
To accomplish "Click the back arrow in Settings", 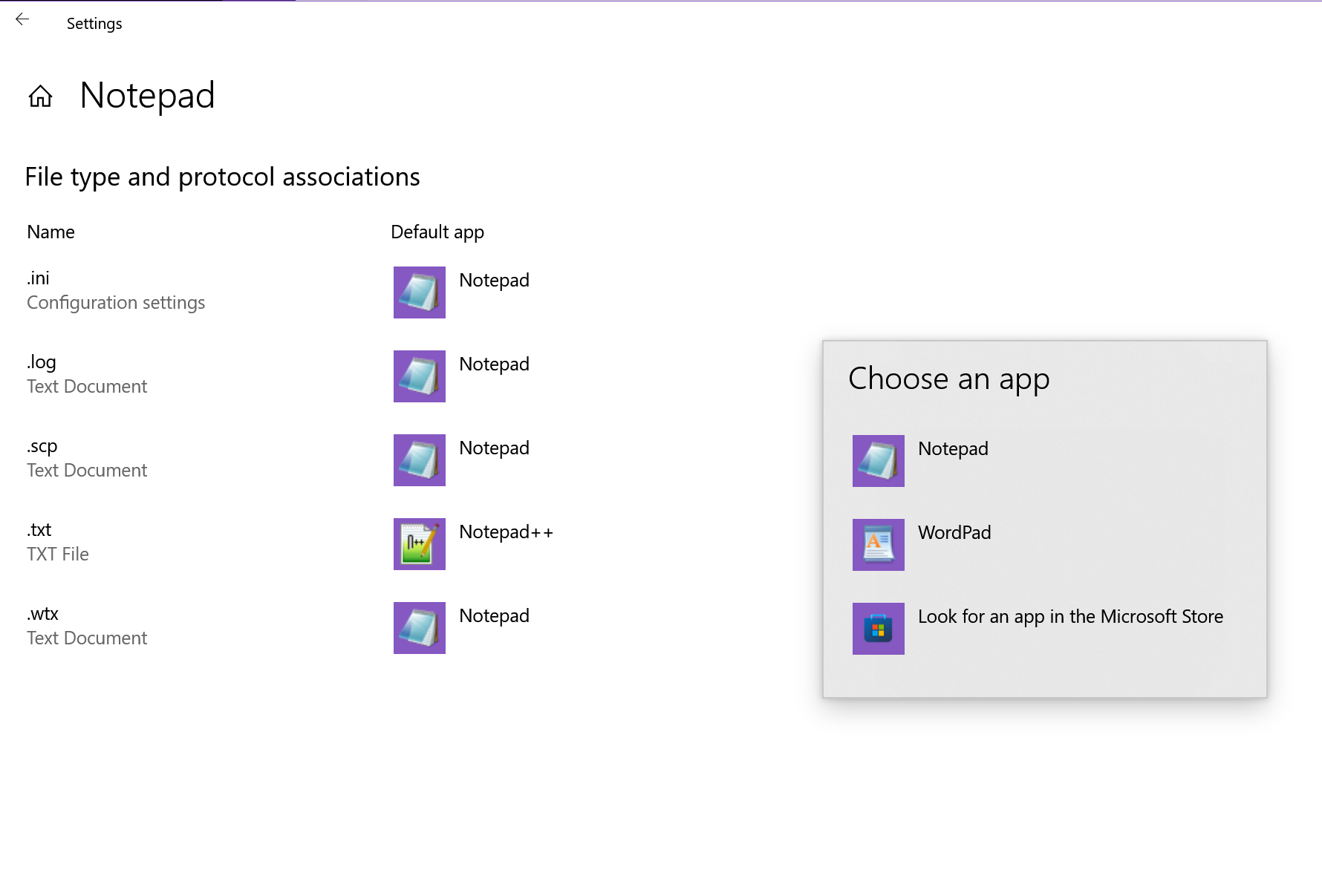I will (x=22, y=20).
